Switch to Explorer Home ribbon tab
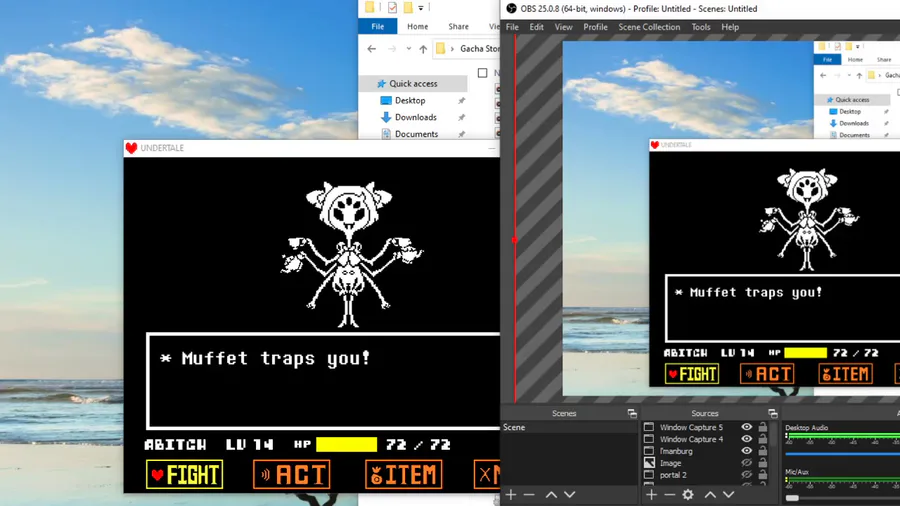This screenshot has width=900, height=506. (417, 26)
